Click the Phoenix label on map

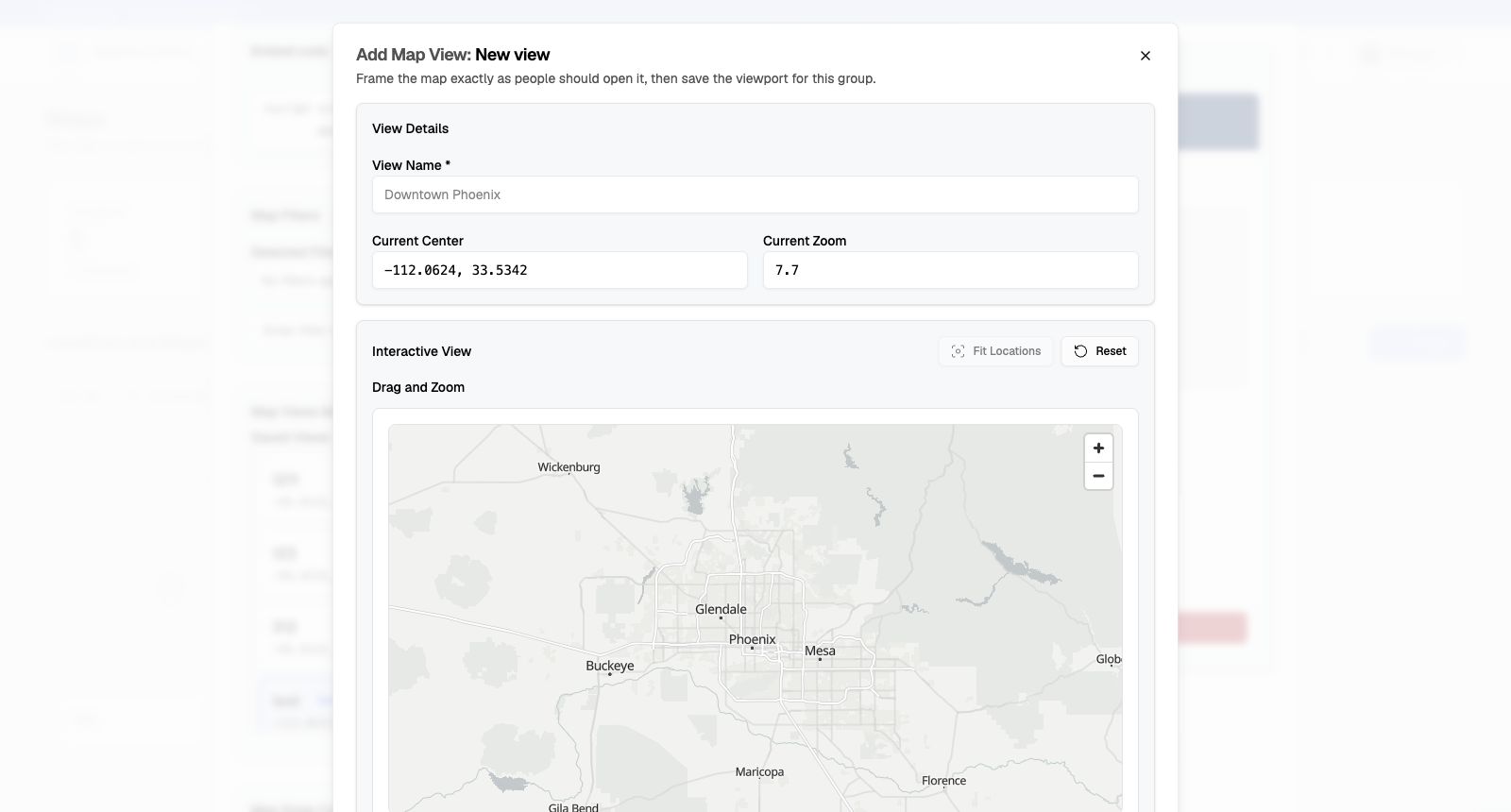[x=753, y=639]
